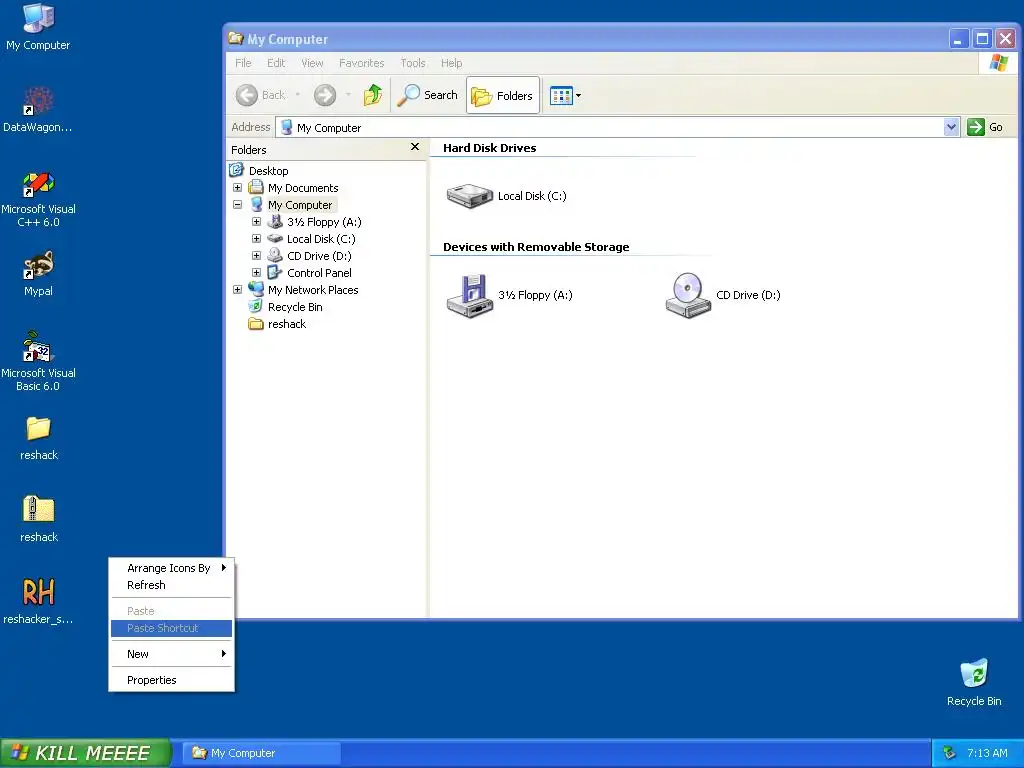1024x768 pixels.
Task: Open the DataWagon desktop shortcut
Action: 38,110
